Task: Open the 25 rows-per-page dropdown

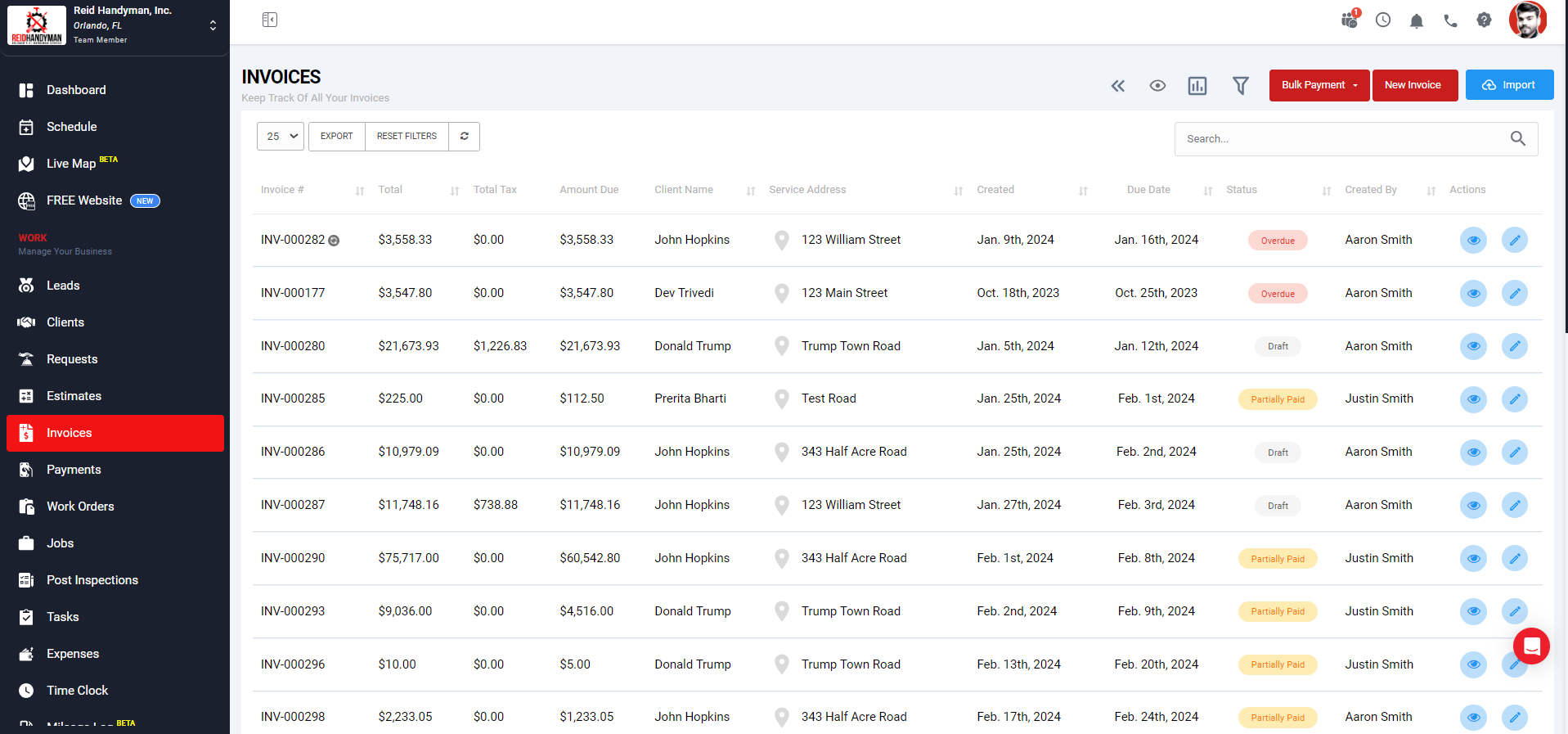Action: (x=281, y=137)
